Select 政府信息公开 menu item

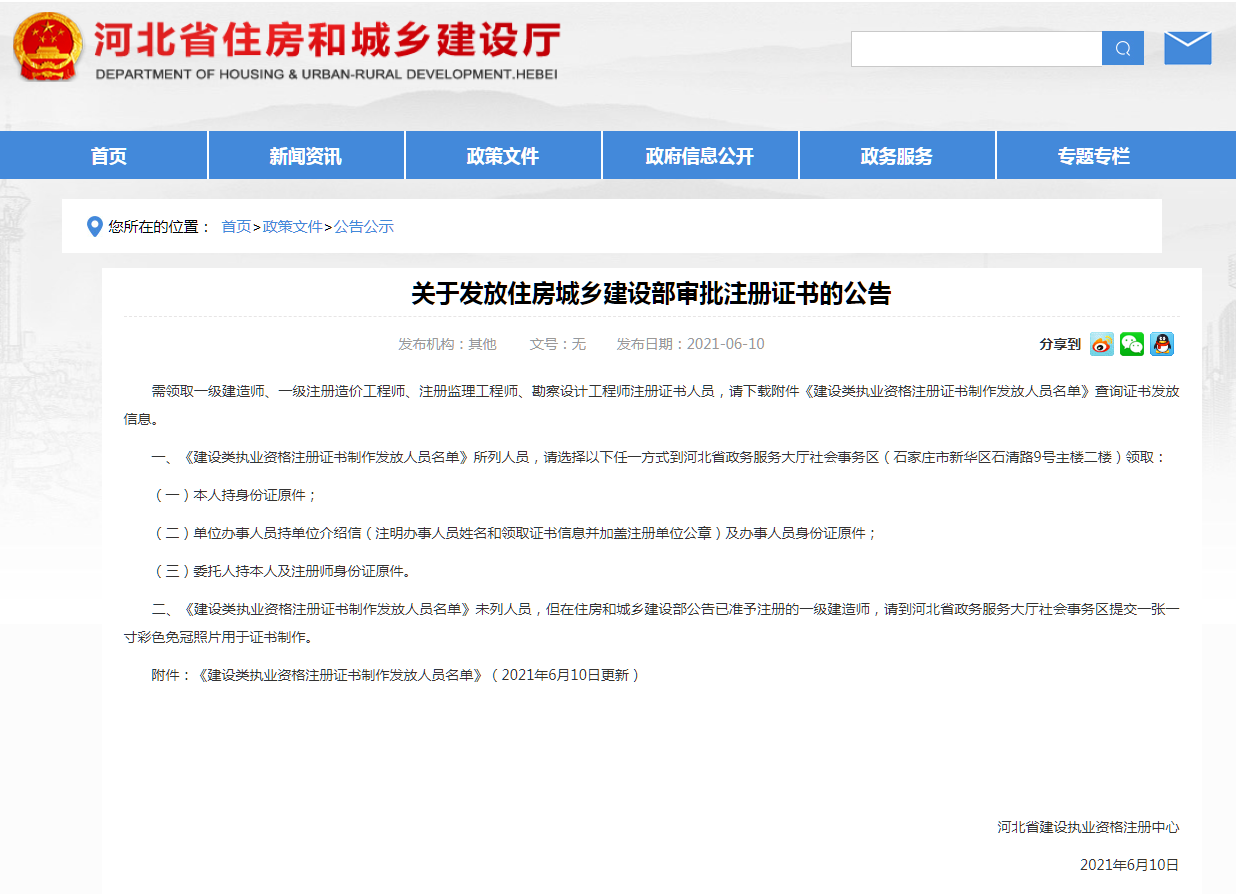click(700, 156)
